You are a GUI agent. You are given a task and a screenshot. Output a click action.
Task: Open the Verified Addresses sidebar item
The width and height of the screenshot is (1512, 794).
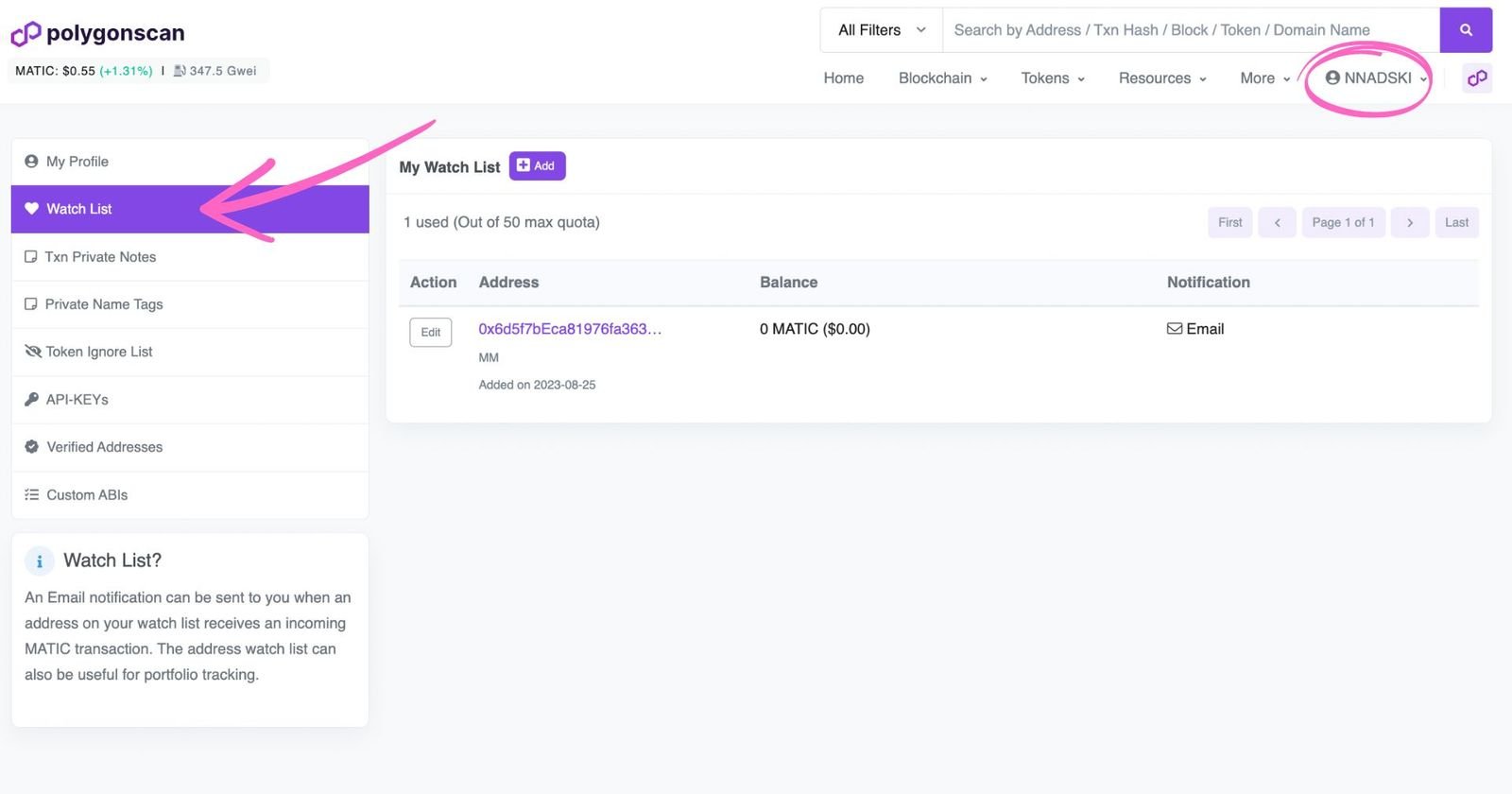tap(190, 447)
